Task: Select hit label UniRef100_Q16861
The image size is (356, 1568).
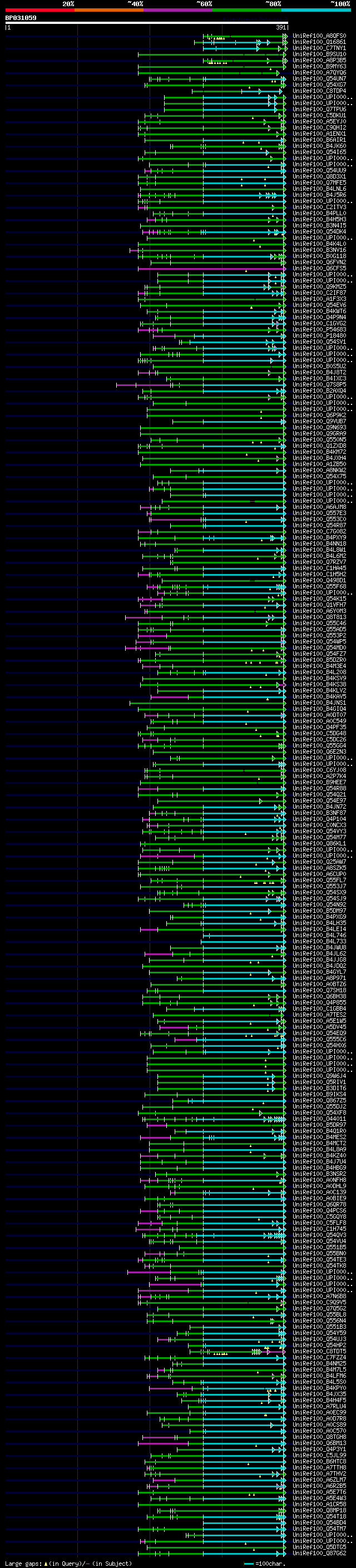Action: tap(319, 42)
